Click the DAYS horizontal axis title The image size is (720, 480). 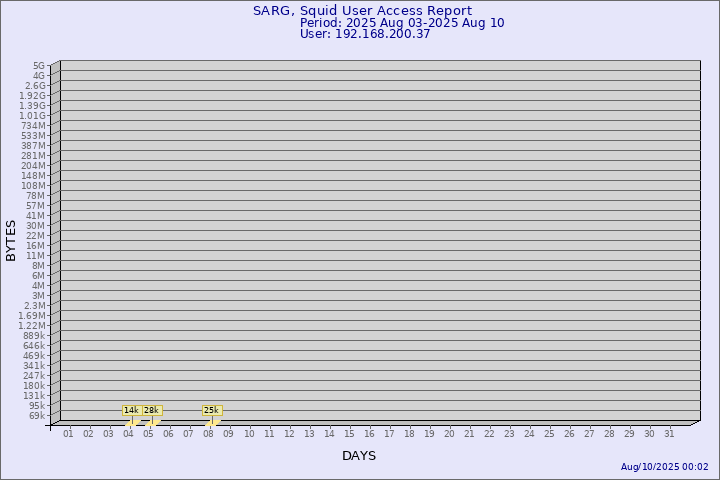point(359,456)
